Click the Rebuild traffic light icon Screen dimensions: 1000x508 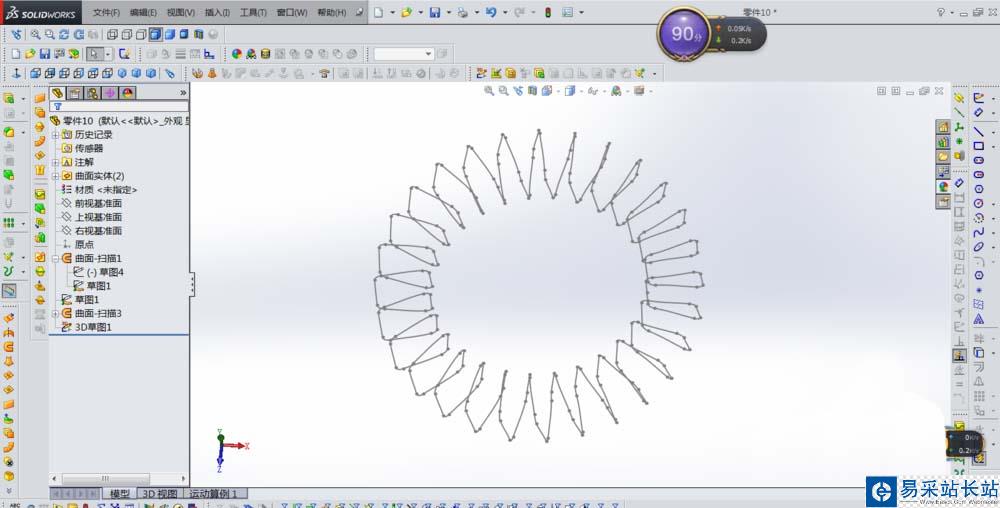point(548,12)
